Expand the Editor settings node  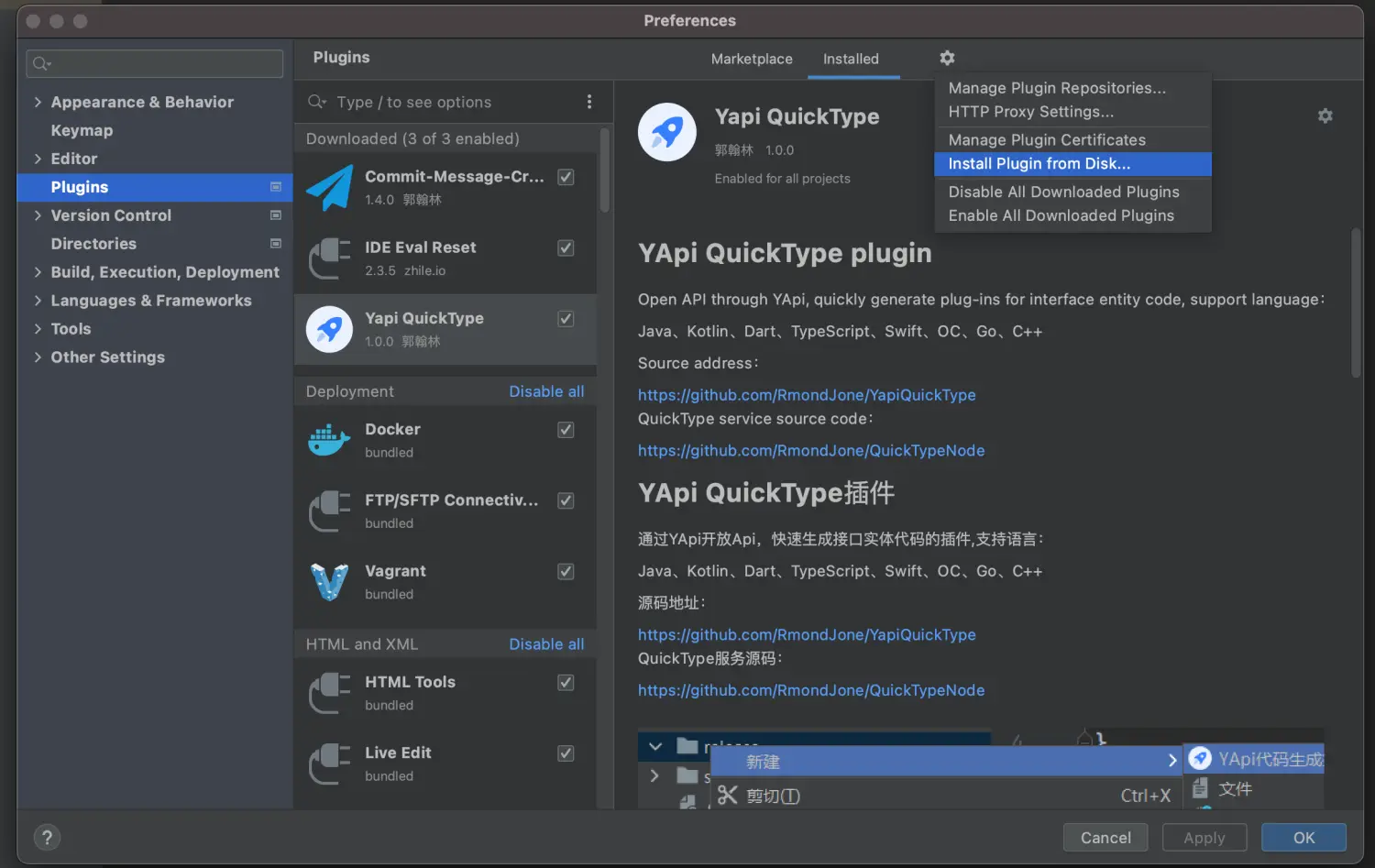pos(38,159)
